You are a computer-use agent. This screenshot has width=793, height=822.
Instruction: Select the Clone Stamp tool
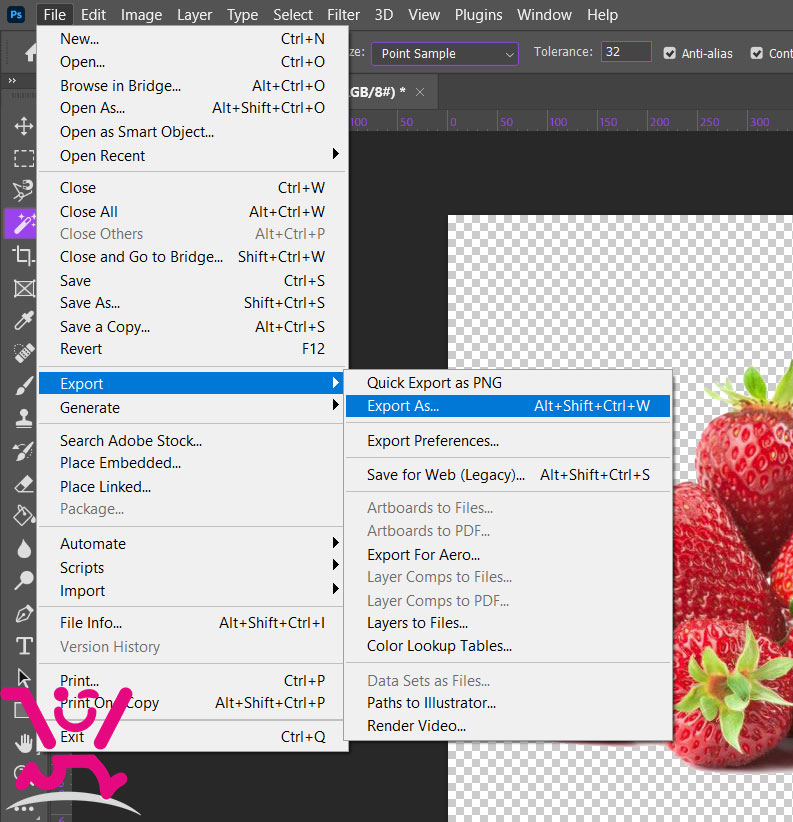(24, 418)
